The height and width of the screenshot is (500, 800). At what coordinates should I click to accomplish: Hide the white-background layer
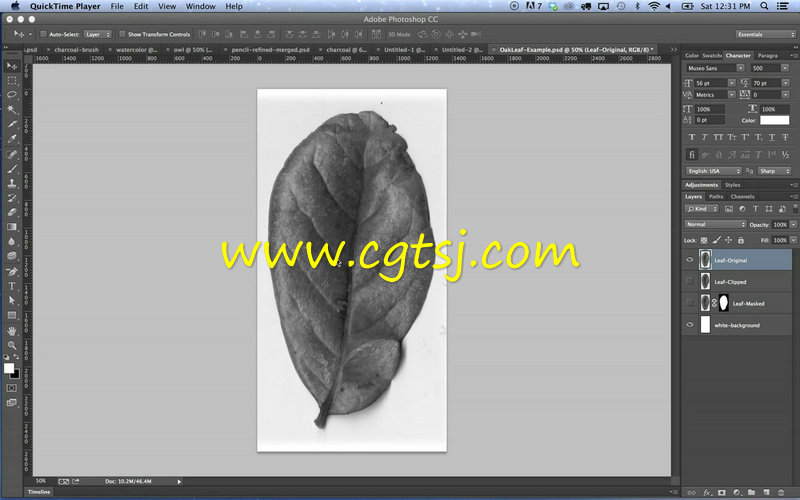click(690, 324)
